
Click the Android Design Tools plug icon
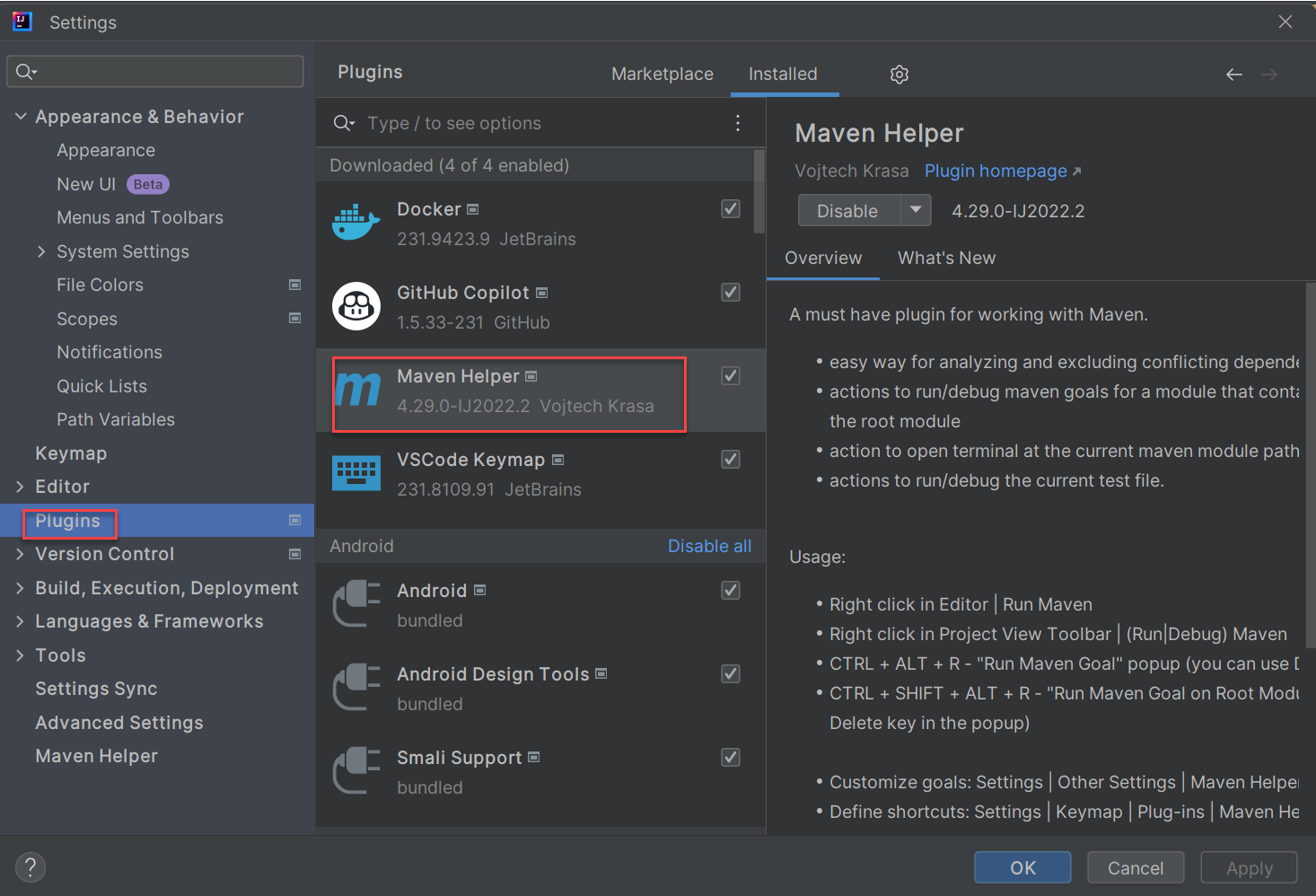356,687
